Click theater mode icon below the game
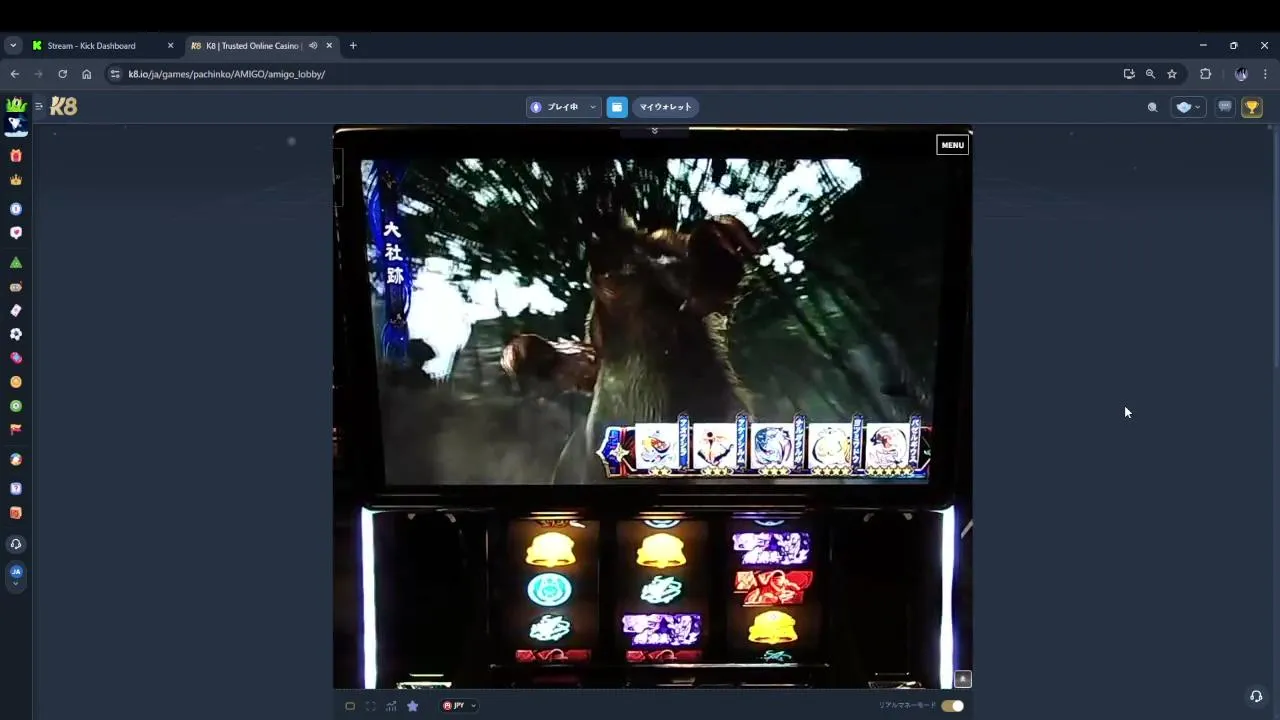Screen dimensions: 1280x720 [350, 706]
